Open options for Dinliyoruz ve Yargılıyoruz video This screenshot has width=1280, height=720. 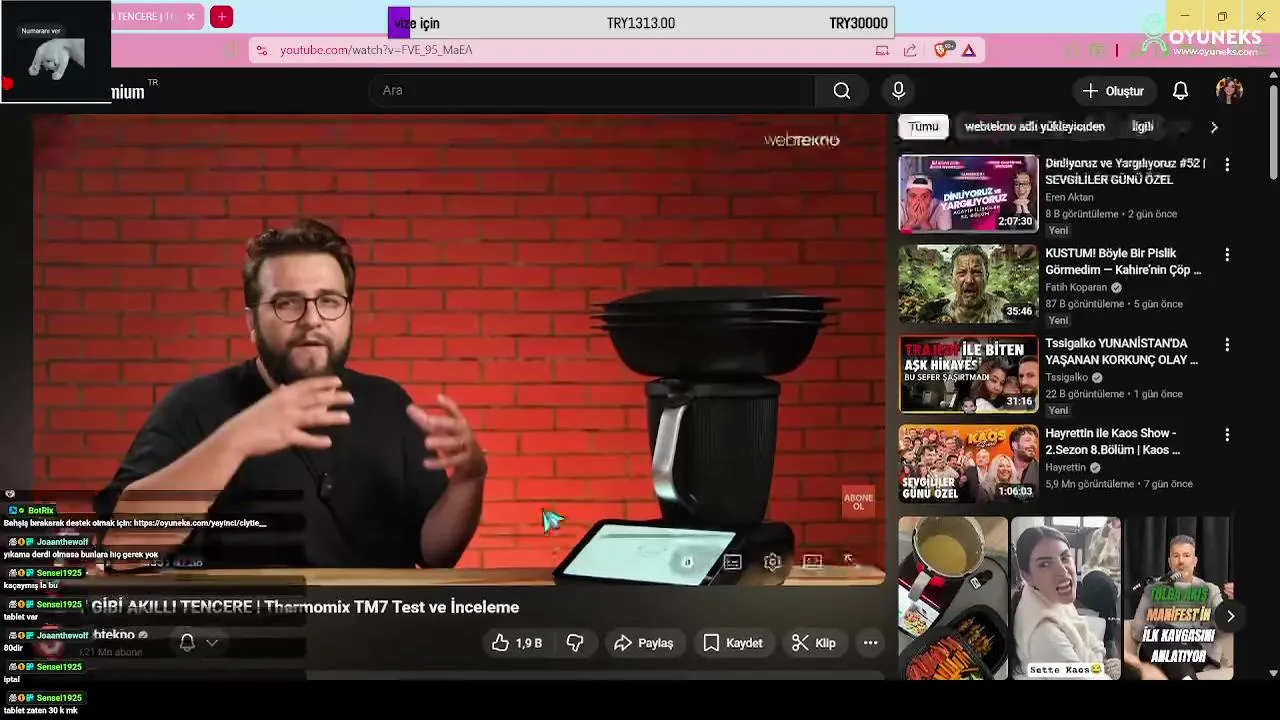[x=1227, y=164]
